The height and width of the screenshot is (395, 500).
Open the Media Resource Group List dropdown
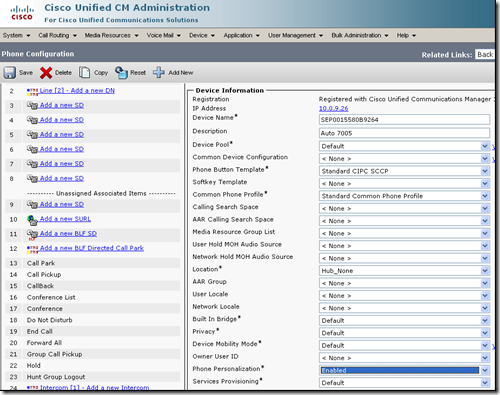[404, 233]
